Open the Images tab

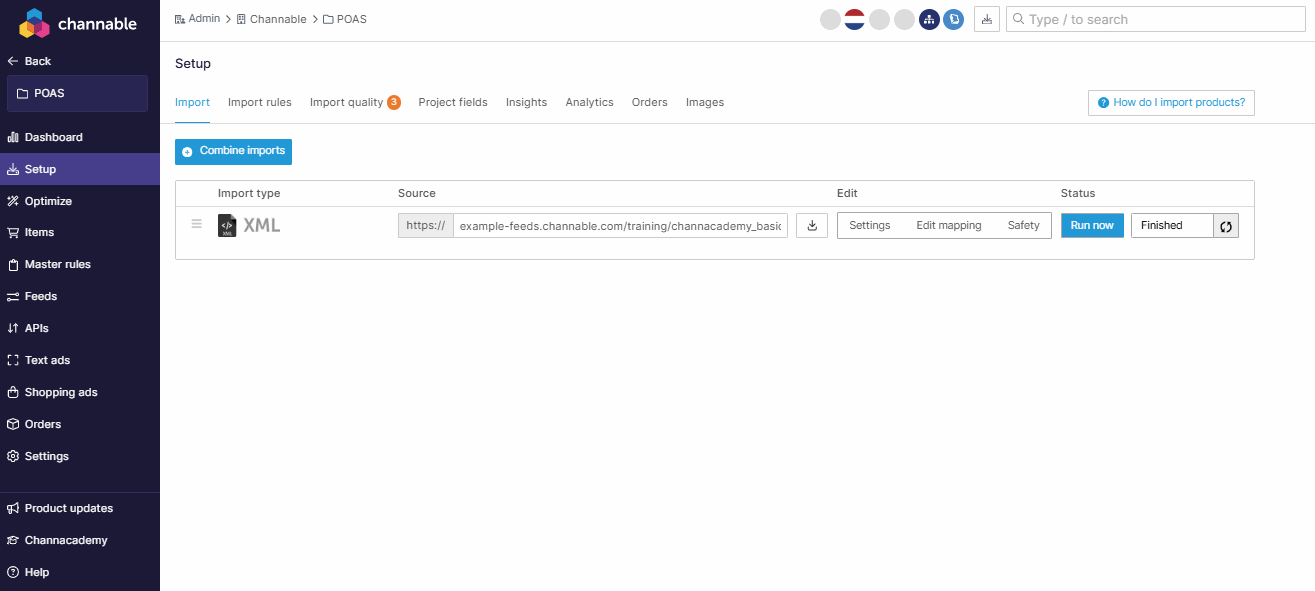tap(705, 102)
